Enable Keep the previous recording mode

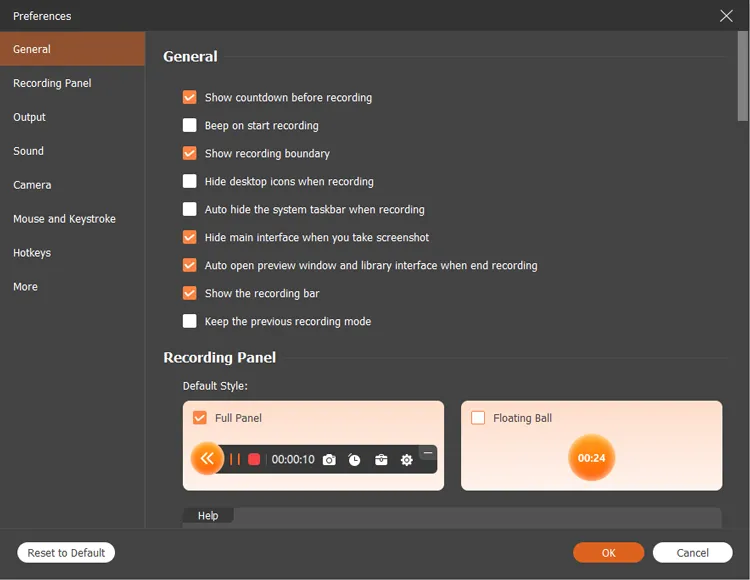(x=189, y=322)
